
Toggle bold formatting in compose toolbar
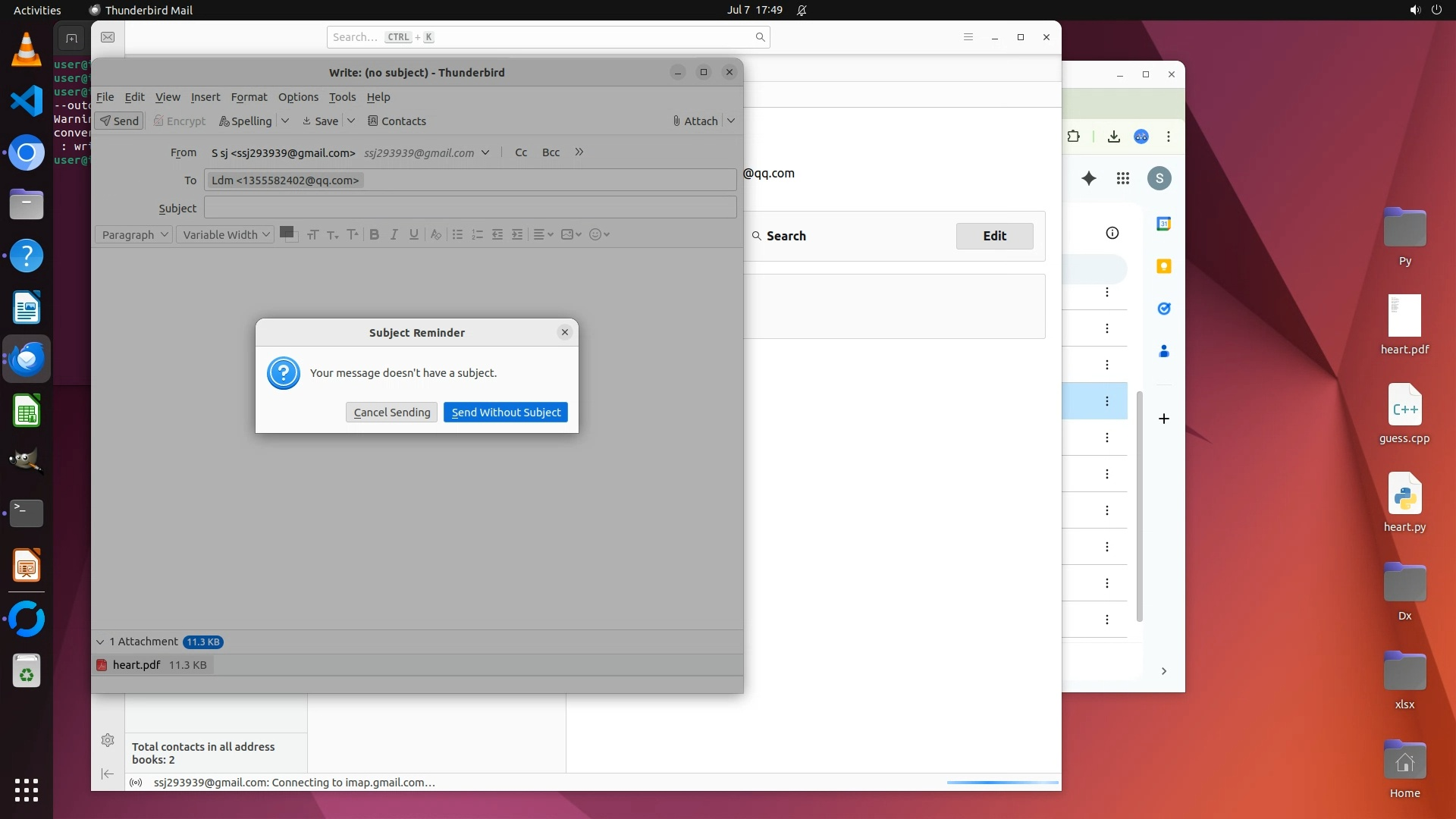(374, 235)
